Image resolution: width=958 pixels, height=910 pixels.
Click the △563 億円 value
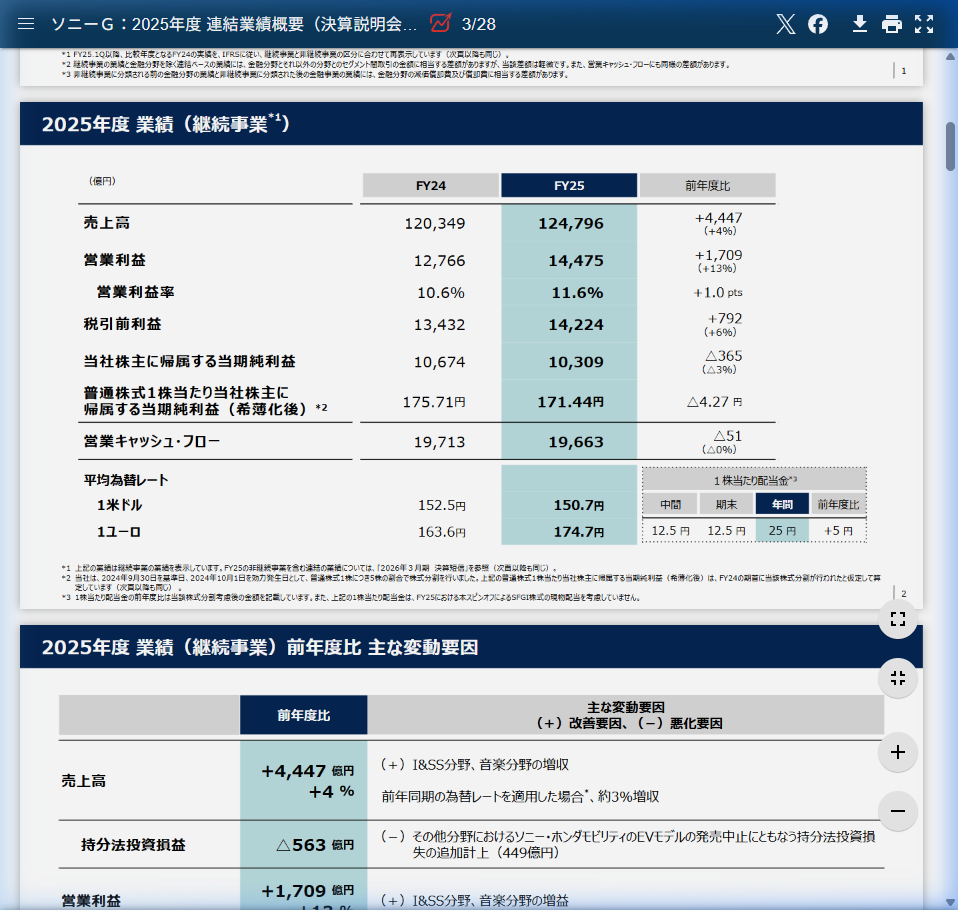[315, 845]
